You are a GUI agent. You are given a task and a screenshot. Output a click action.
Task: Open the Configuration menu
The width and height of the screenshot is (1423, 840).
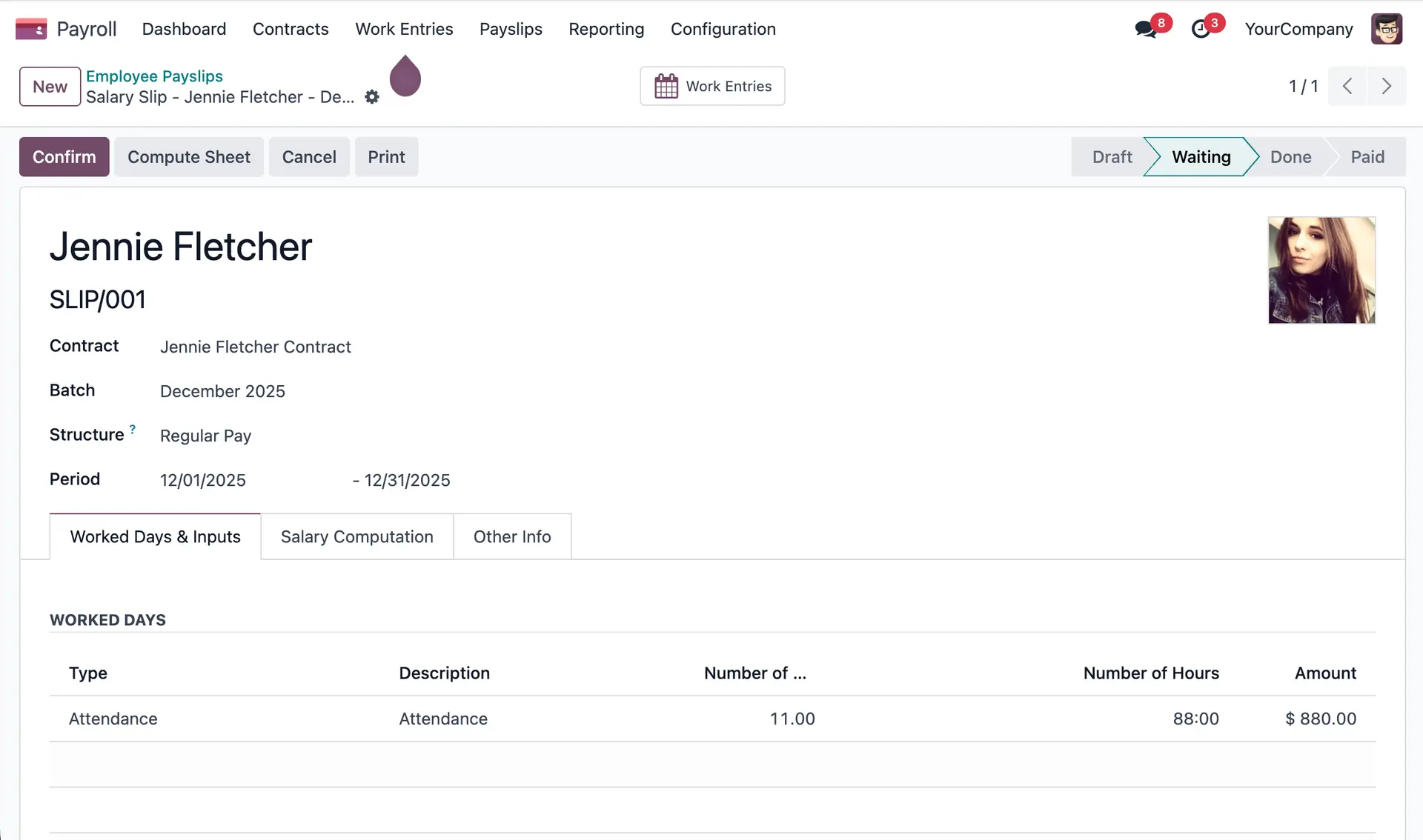coord(723,29)
